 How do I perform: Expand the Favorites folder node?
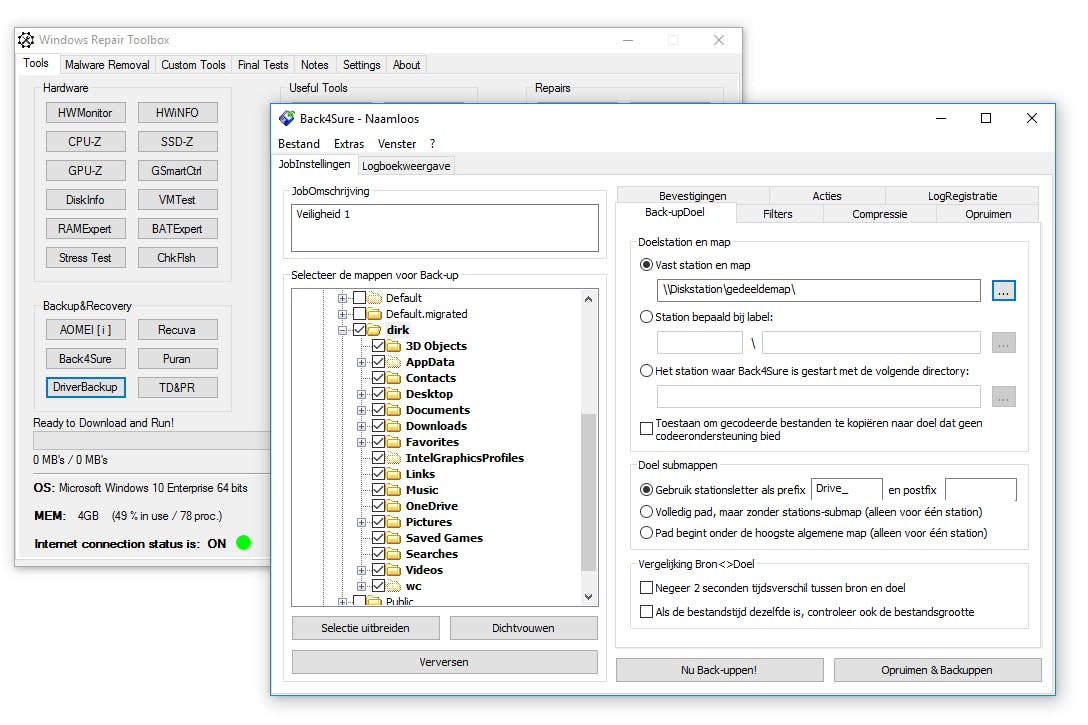click(x=362, y=442)
